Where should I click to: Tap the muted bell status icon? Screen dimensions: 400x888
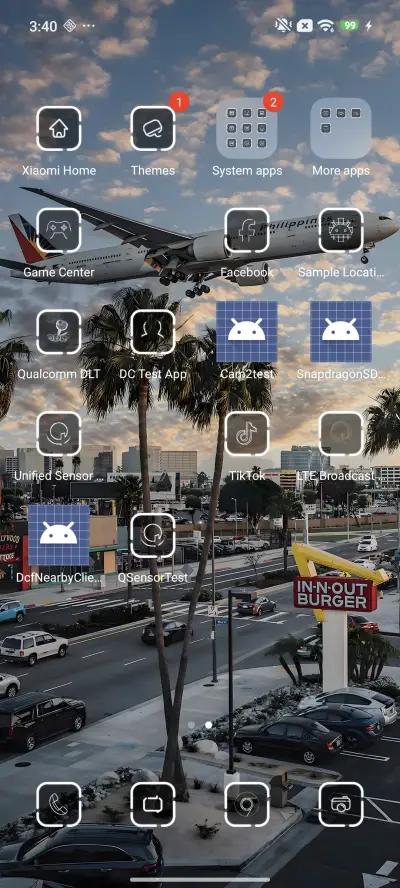[x=282, y=25]
